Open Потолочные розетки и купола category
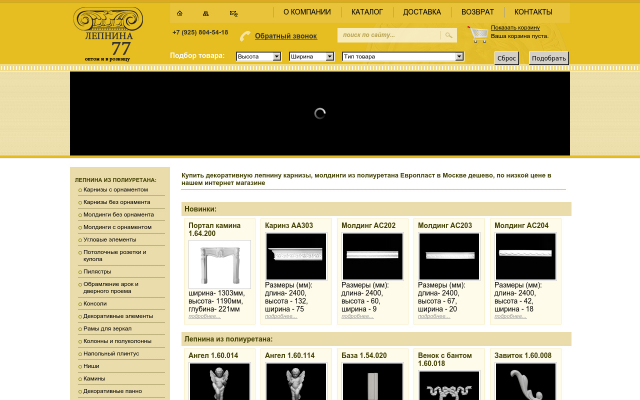This screenshot has width=640, height=400. [115, 256]
